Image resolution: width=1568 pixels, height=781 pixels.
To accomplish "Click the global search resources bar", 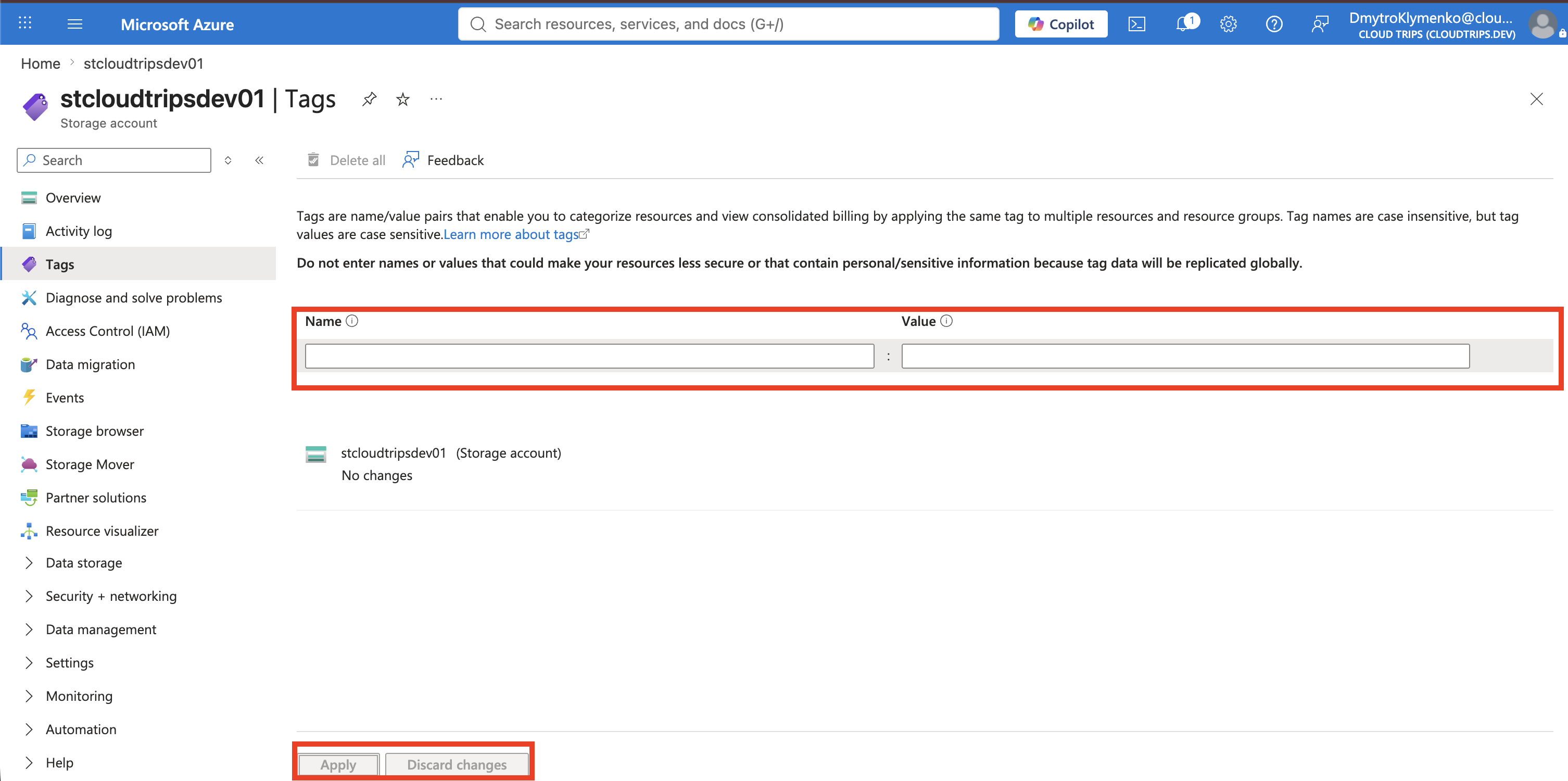I will (x=728, y=24).
